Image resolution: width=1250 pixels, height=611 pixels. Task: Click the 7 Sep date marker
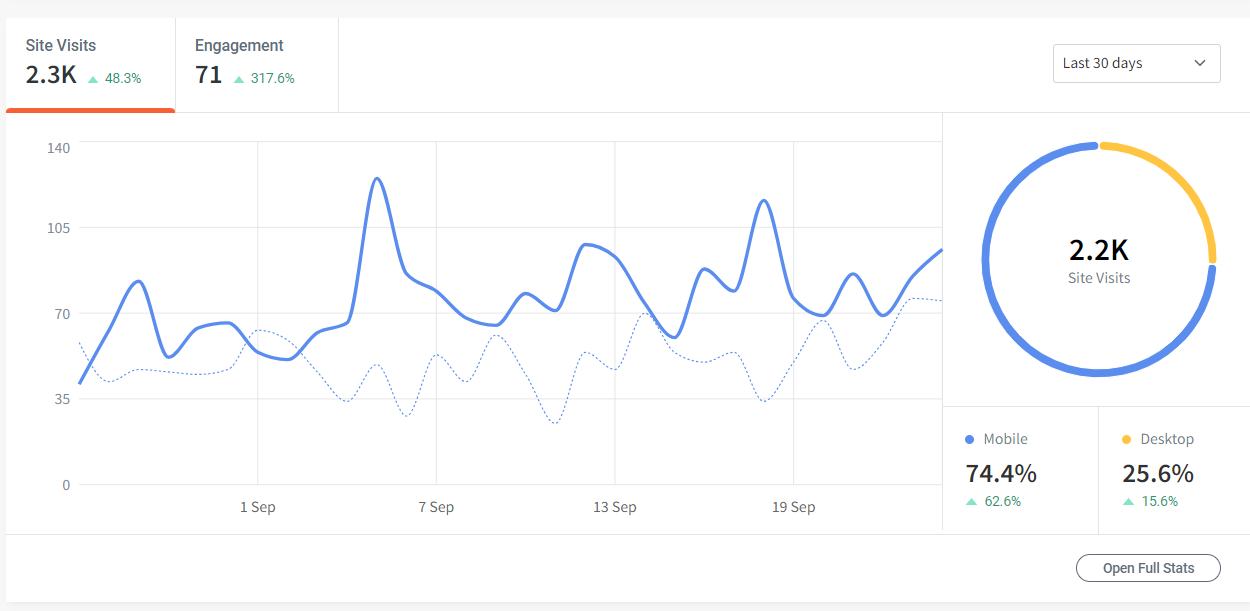click(436, 508)
